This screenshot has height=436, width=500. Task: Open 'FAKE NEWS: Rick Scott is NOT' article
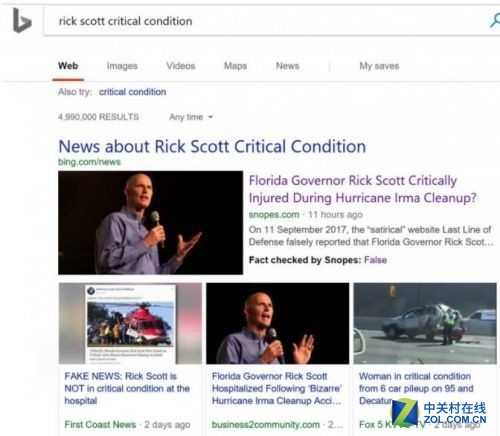127,388
